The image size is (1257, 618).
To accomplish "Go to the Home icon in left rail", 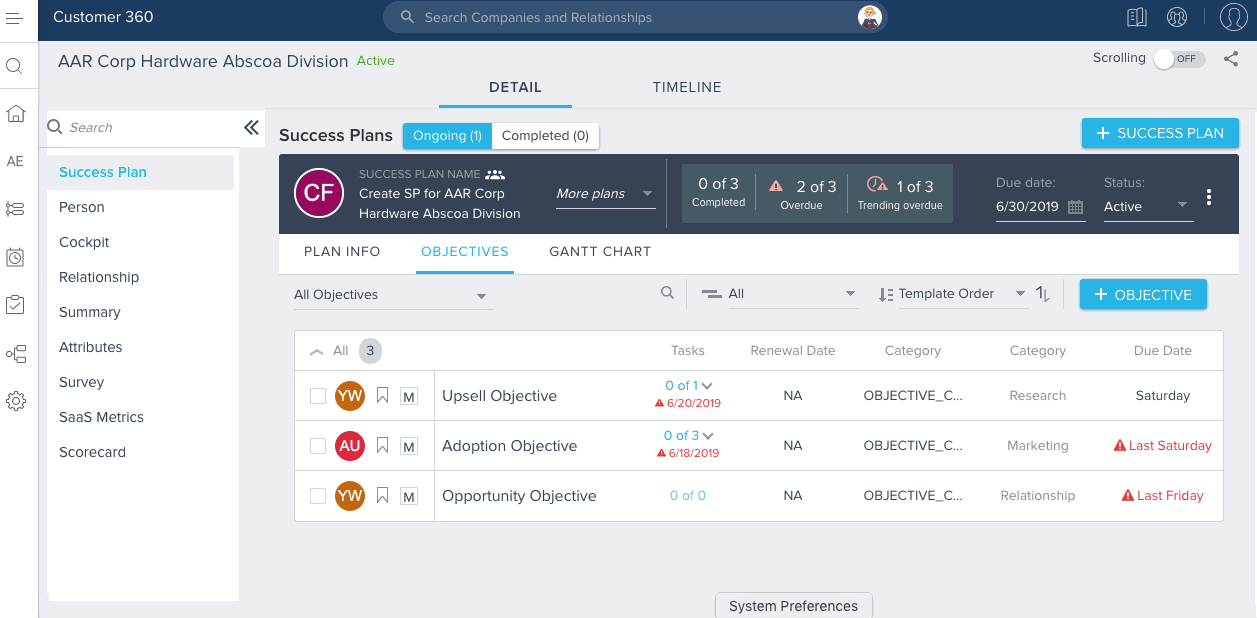I will click(15, 113).
